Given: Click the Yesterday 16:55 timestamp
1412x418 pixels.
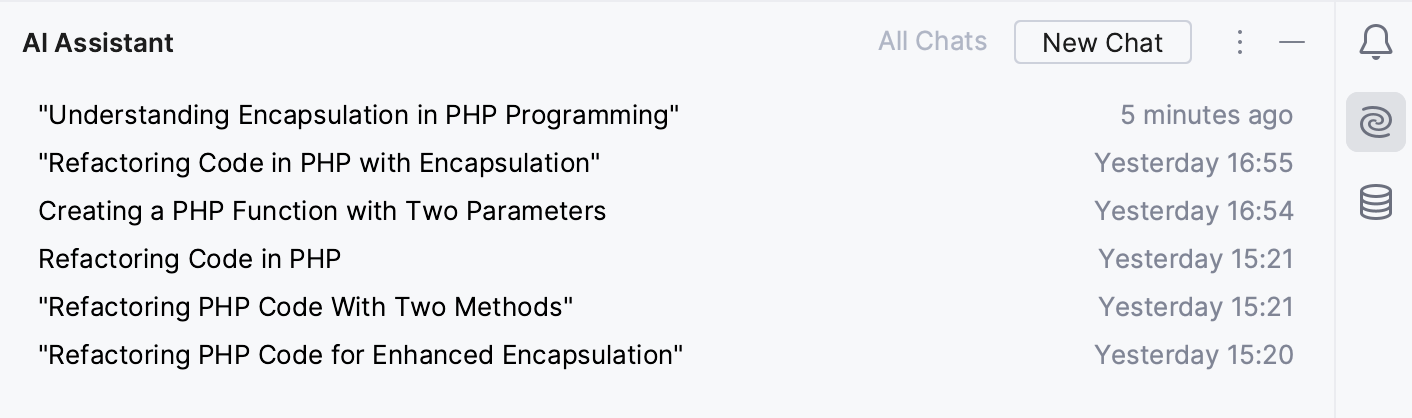Looking at the screenshot, I should [1194, 163].
